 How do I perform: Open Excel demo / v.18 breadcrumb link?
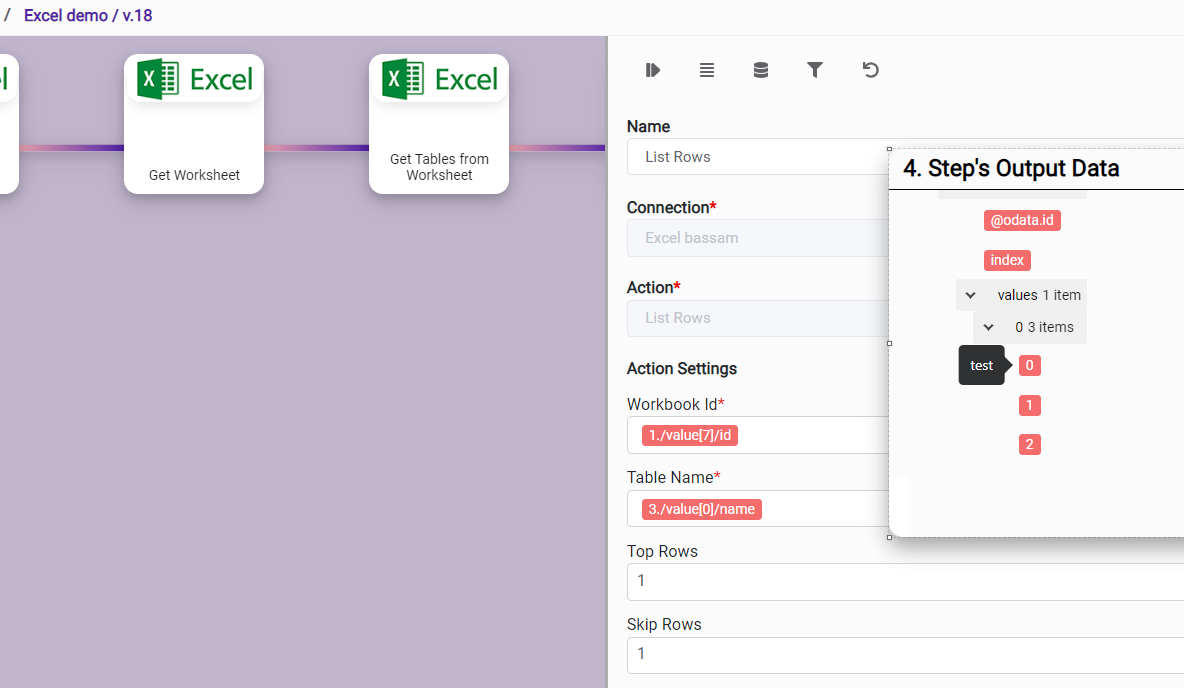[x=88, y=16]
